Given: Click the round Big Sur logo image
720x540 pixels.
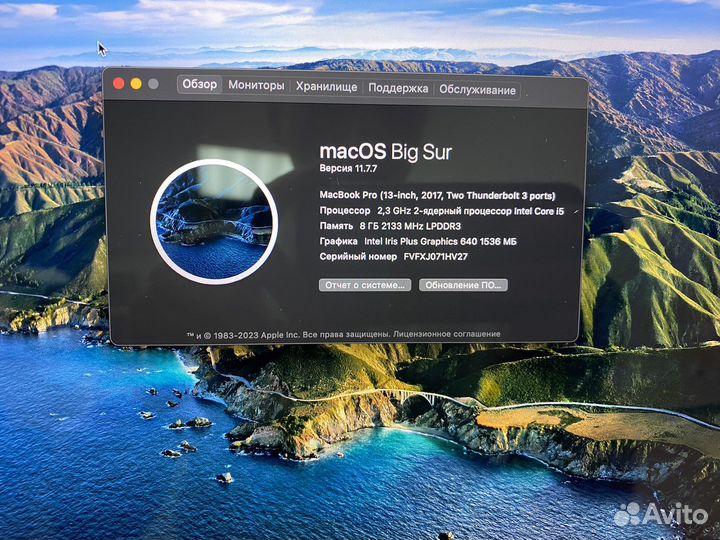Looking at the screenshot, I should click(x=214, y=221).
